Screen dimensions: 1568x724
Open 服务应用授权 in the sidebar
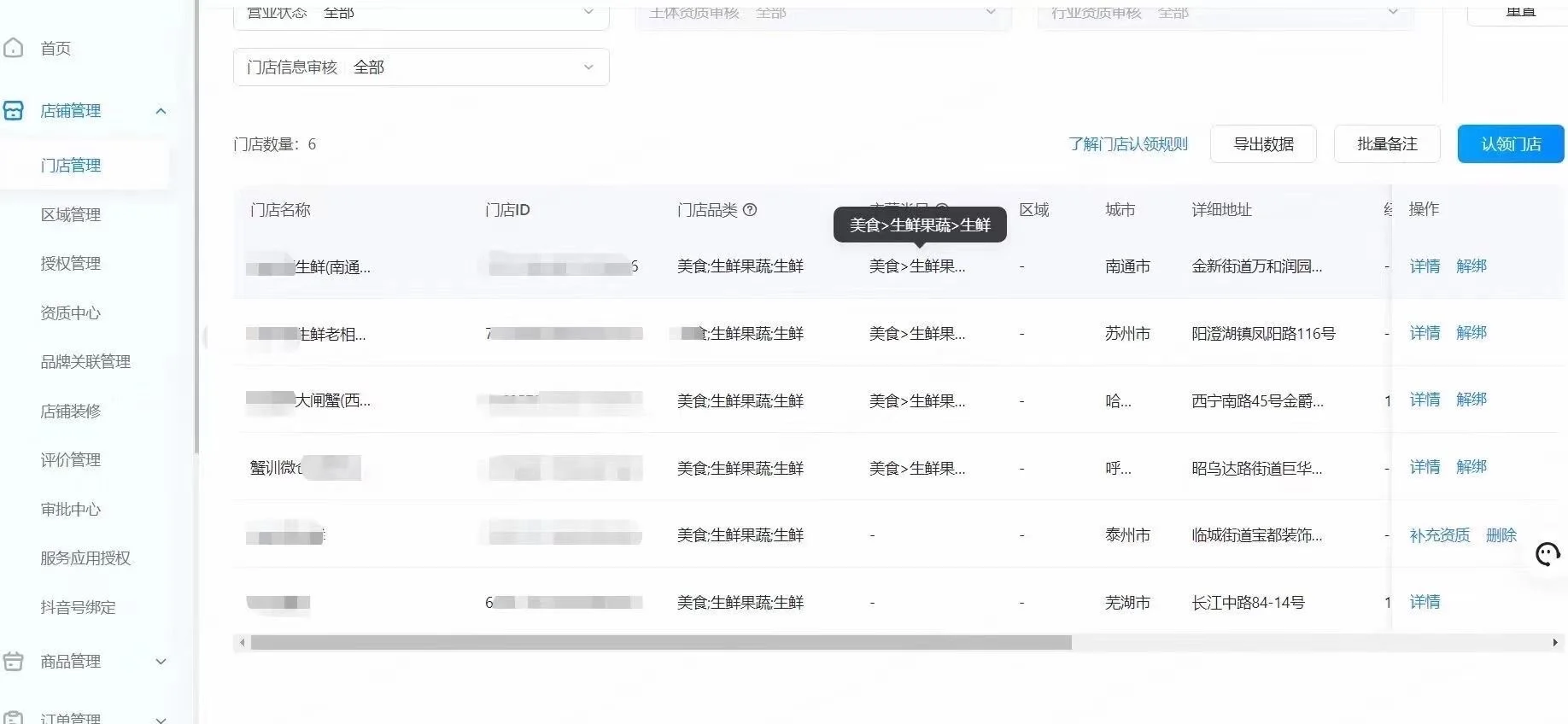[85, 558]
